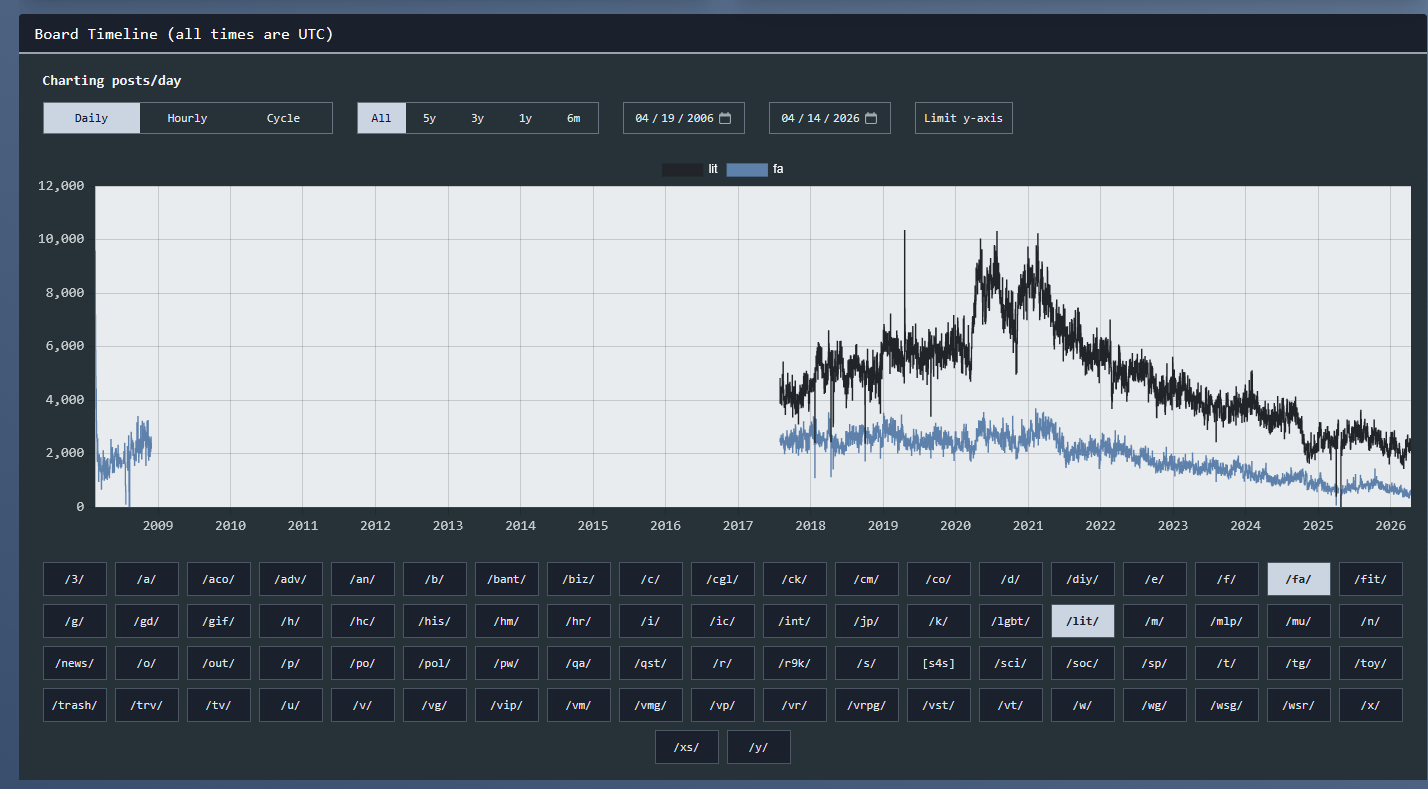The image size is (1428, 789).
Task: Deselect the /fa/ board button
Action: (x=1299, y=579)
